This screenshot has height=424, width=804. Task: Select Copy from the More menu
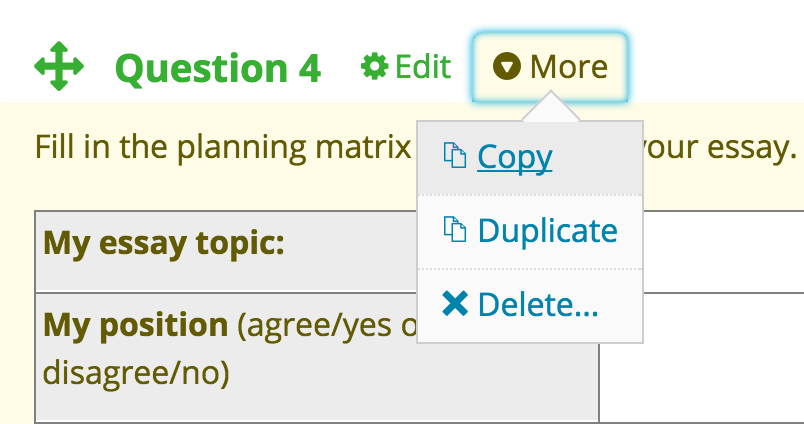coord(530,157)
